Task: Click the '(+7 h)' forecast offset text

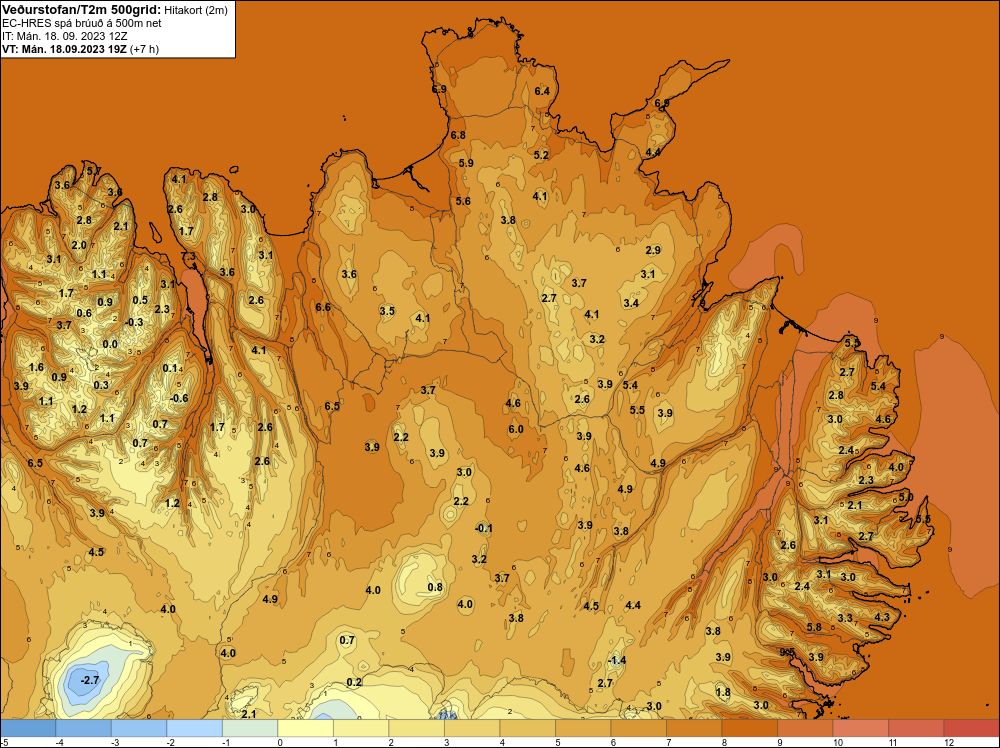Action: pyautogui.click(x=144, y=49)
